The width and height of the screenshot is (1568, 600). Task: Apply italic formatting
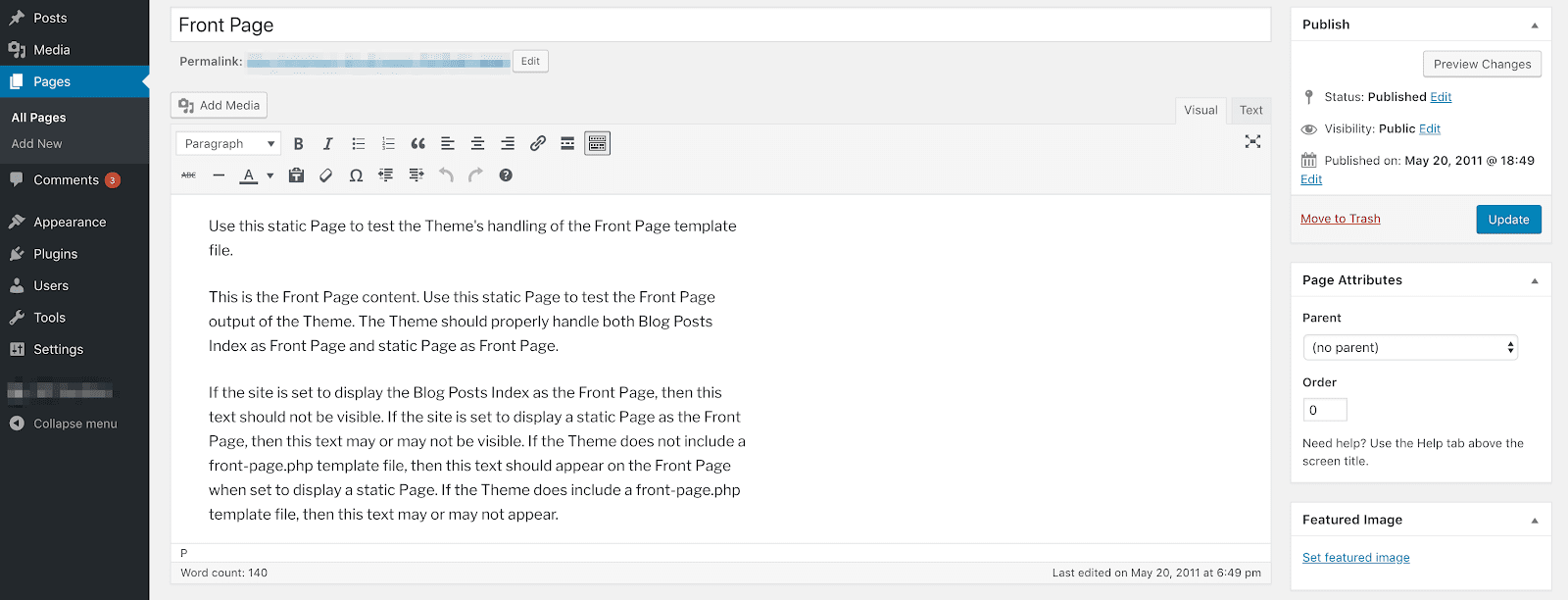click(328, 143)
